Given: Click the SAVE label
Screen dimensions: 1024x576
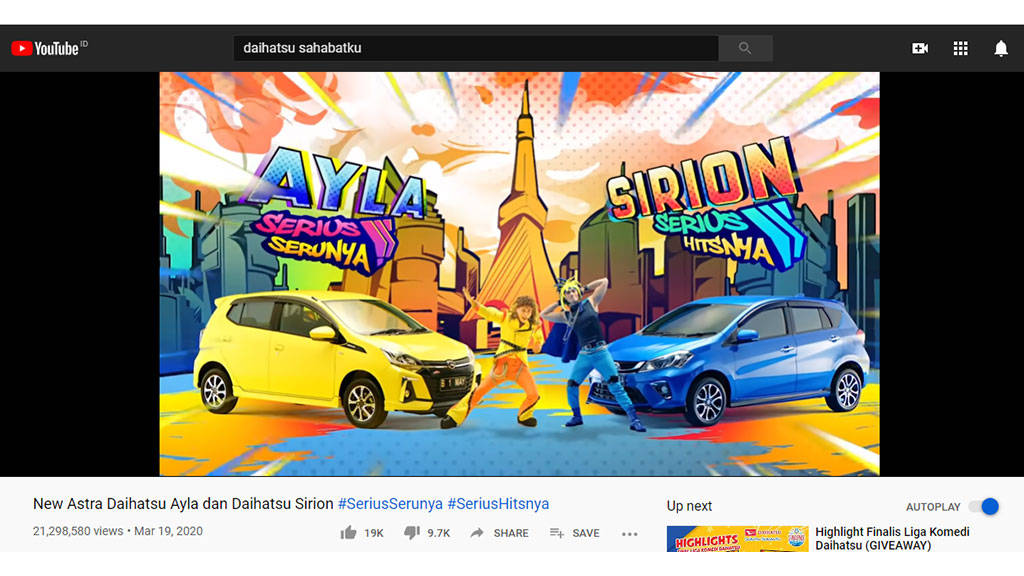Looking at the screenshot, I should (x=586, y=534).
